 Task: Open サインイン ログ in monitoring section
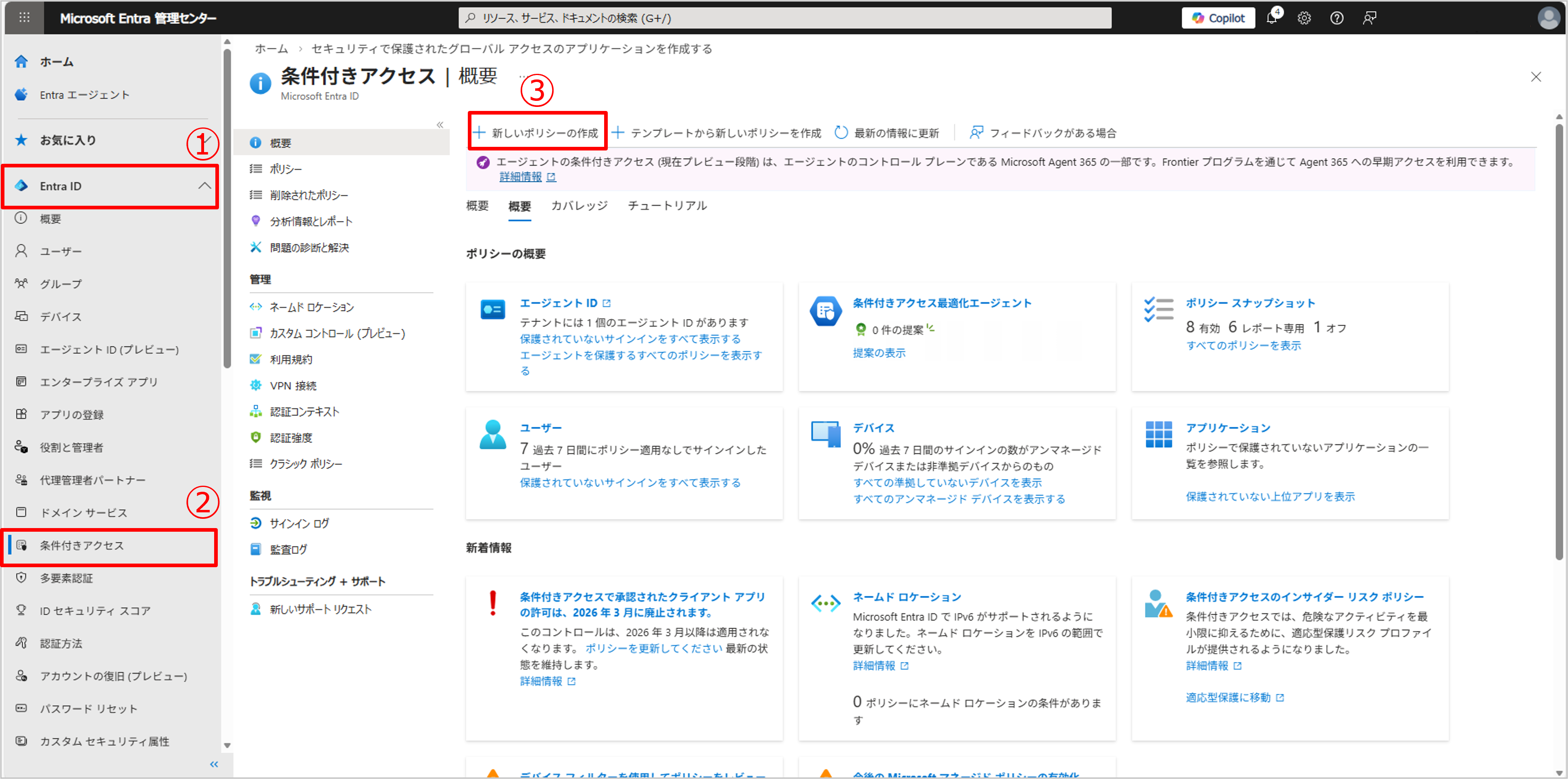(x=300, y=523)
